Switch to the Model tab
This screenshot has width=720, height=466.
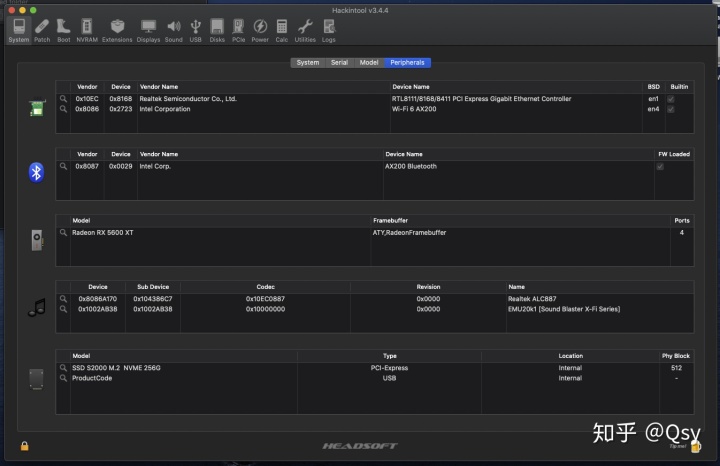click(369, 62)
